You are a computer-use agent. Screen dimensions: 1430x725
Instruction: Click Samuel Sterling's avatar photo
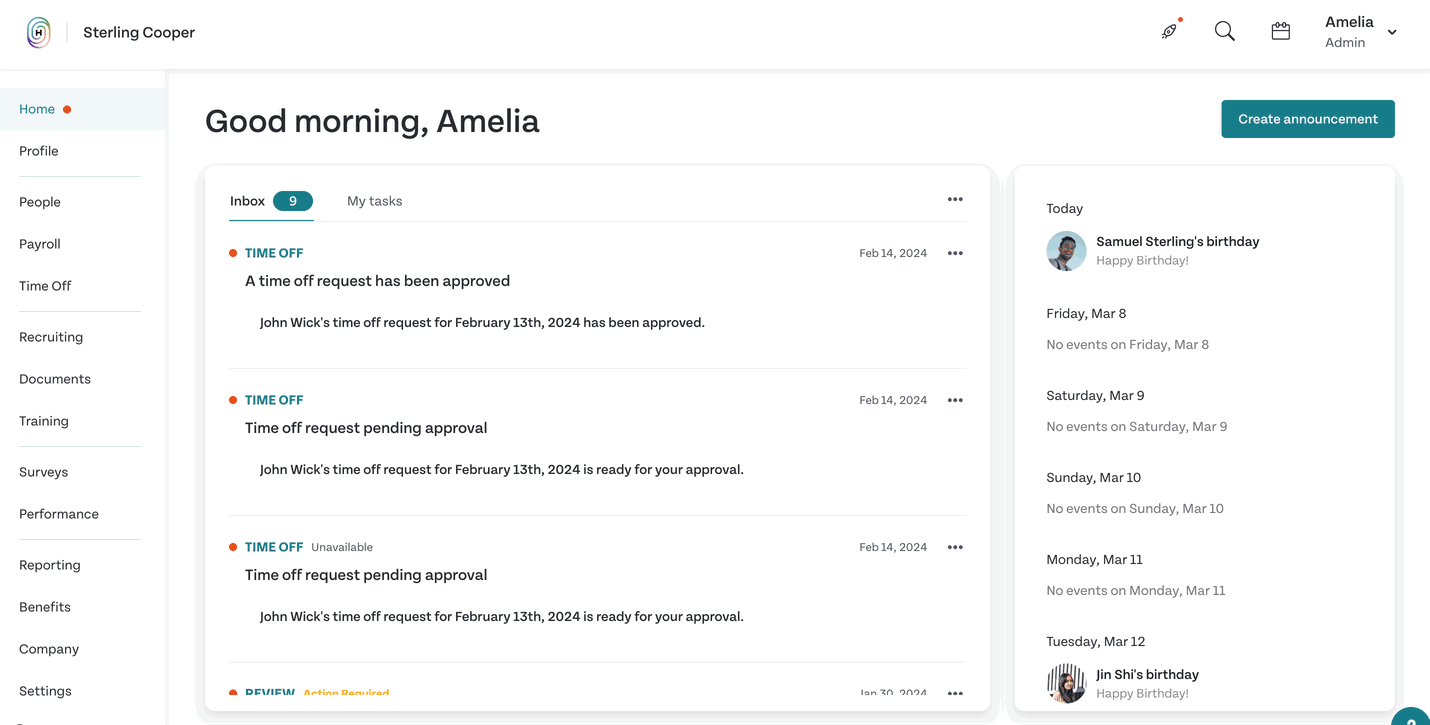(x=1066, y=251)
